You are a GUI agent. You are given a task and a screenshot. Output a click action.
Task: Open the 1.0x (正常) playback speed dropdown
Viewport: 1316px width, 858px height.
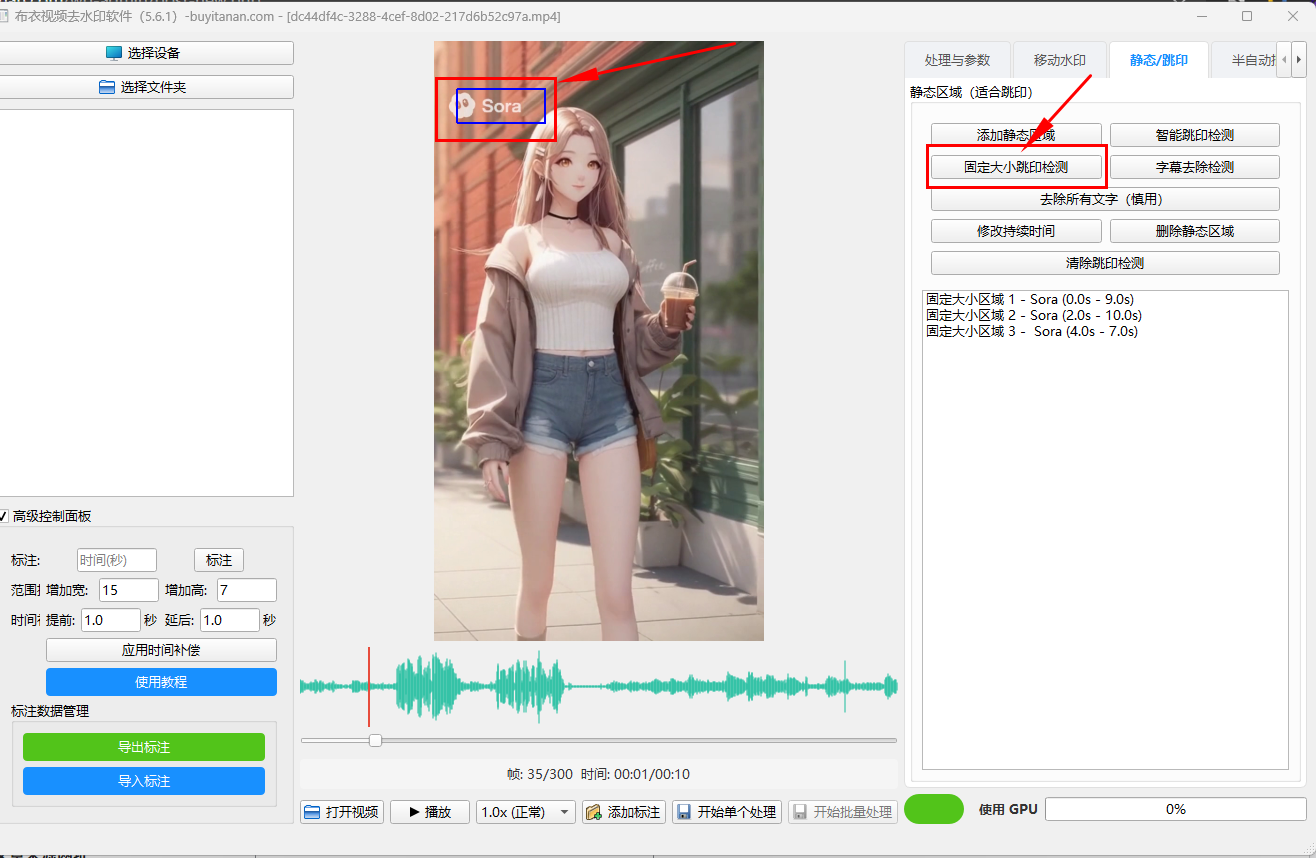[526, 812]
